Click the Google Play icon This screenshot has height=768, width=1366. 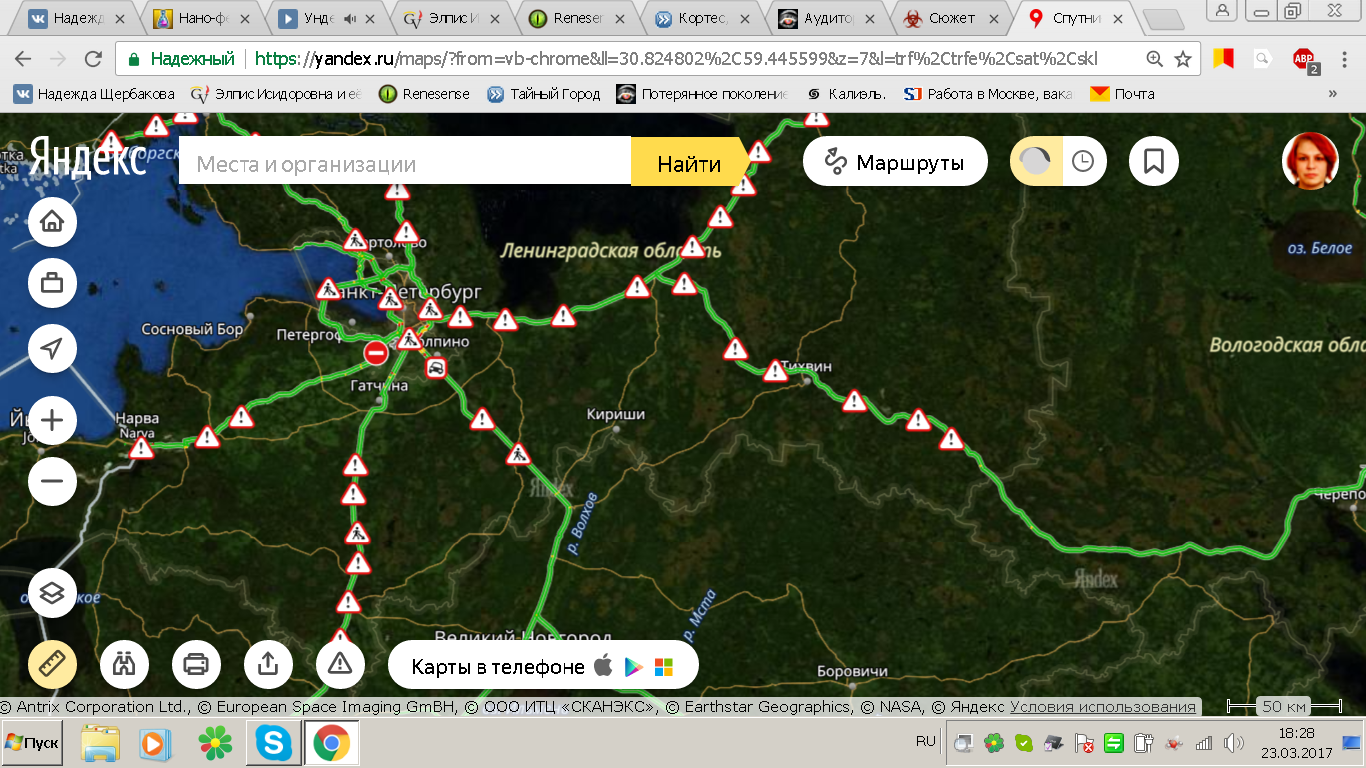tap(633, 667)
